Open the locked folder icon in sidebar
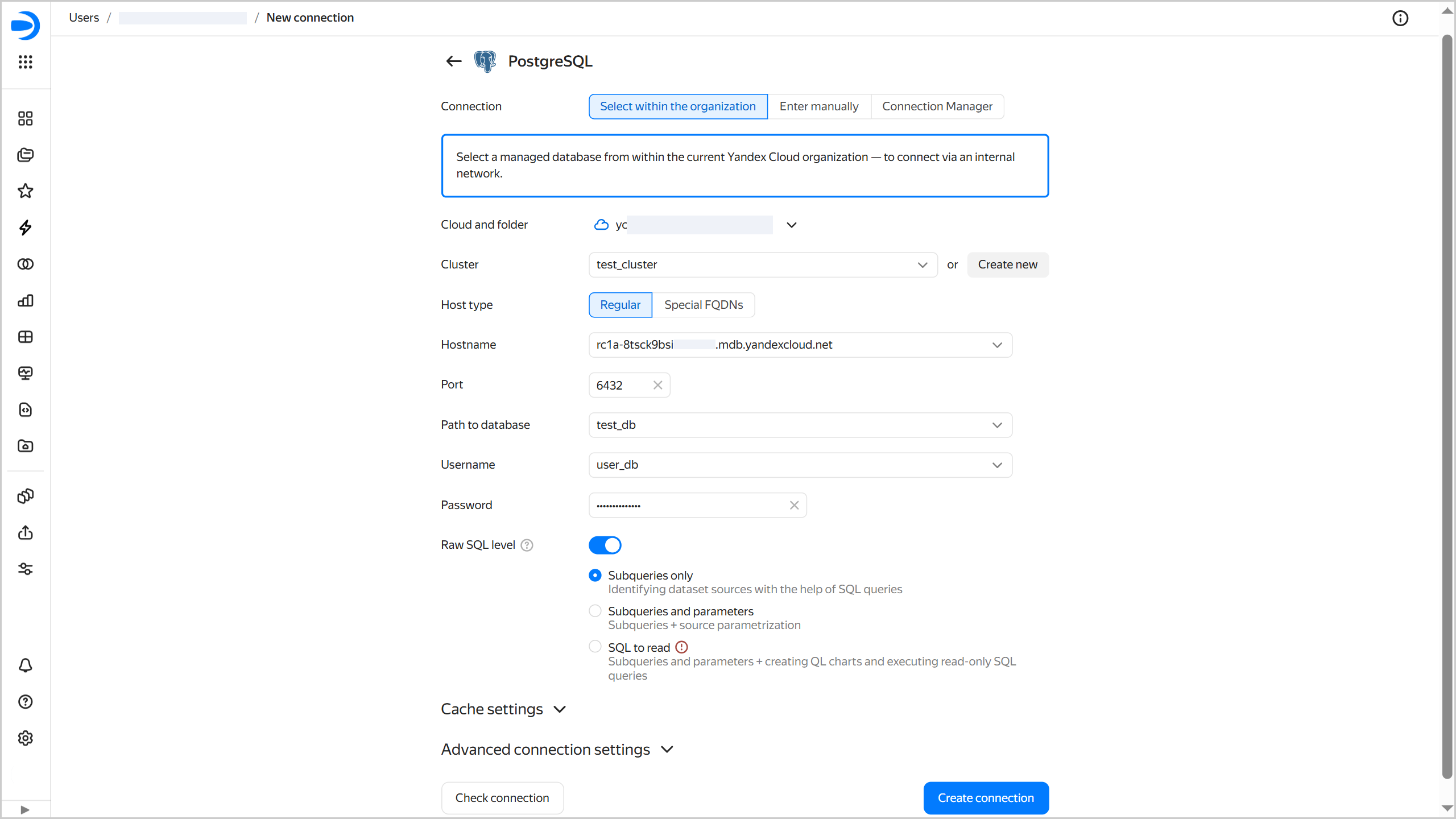The height and width of the screenshot is (819, 1456). point(25,446)
